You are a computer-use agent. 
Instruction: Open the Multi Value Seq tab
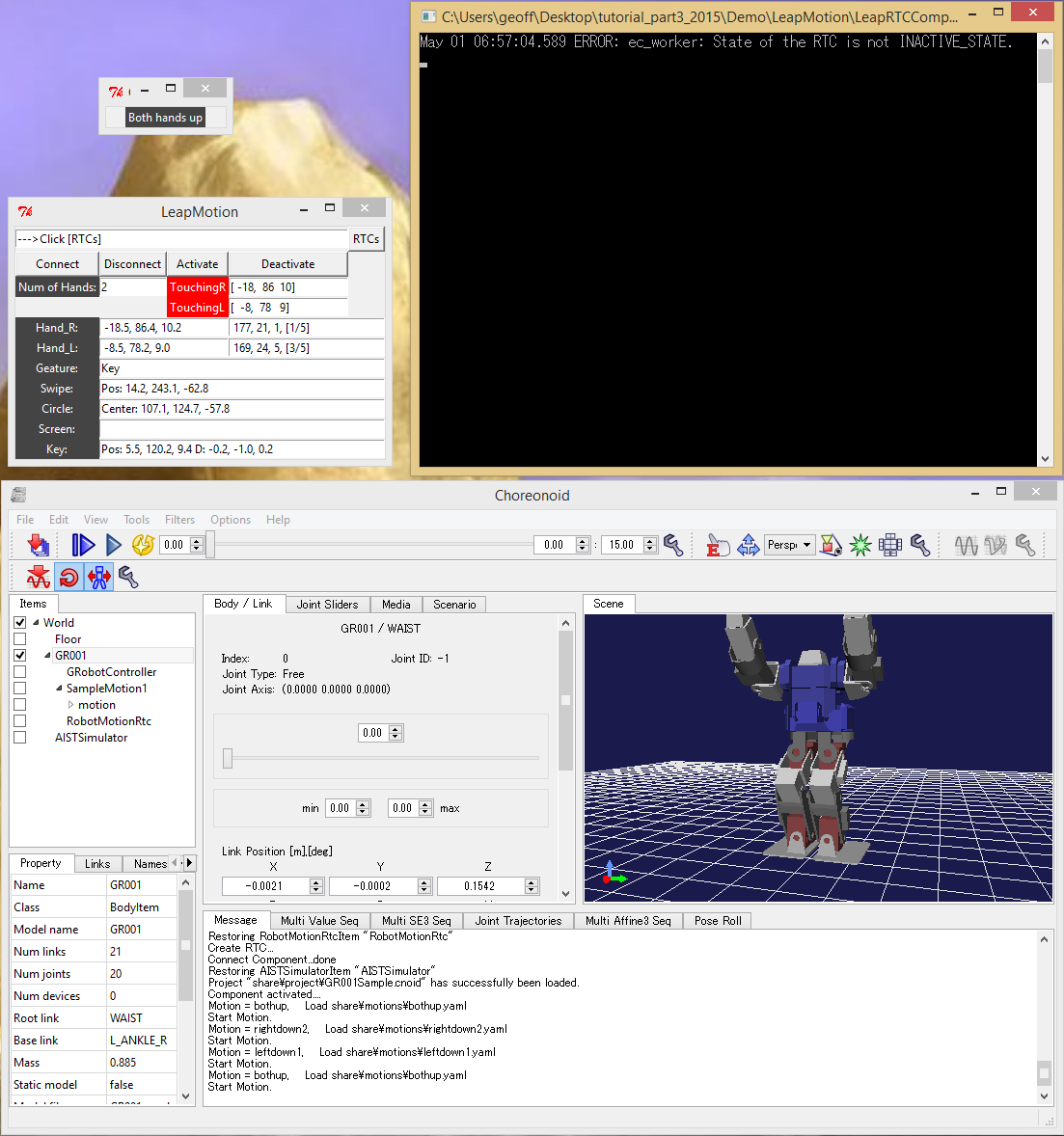pos(319,921)
